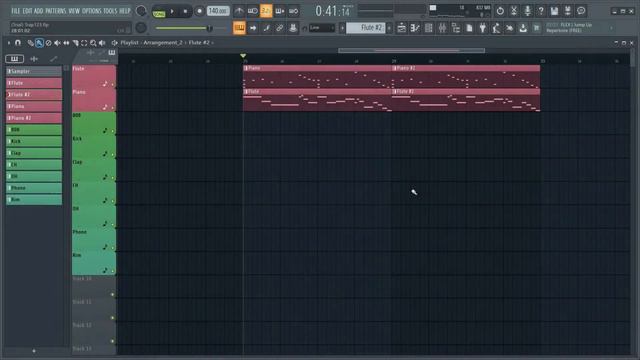Click the question mark help icon

click(541, 11)
